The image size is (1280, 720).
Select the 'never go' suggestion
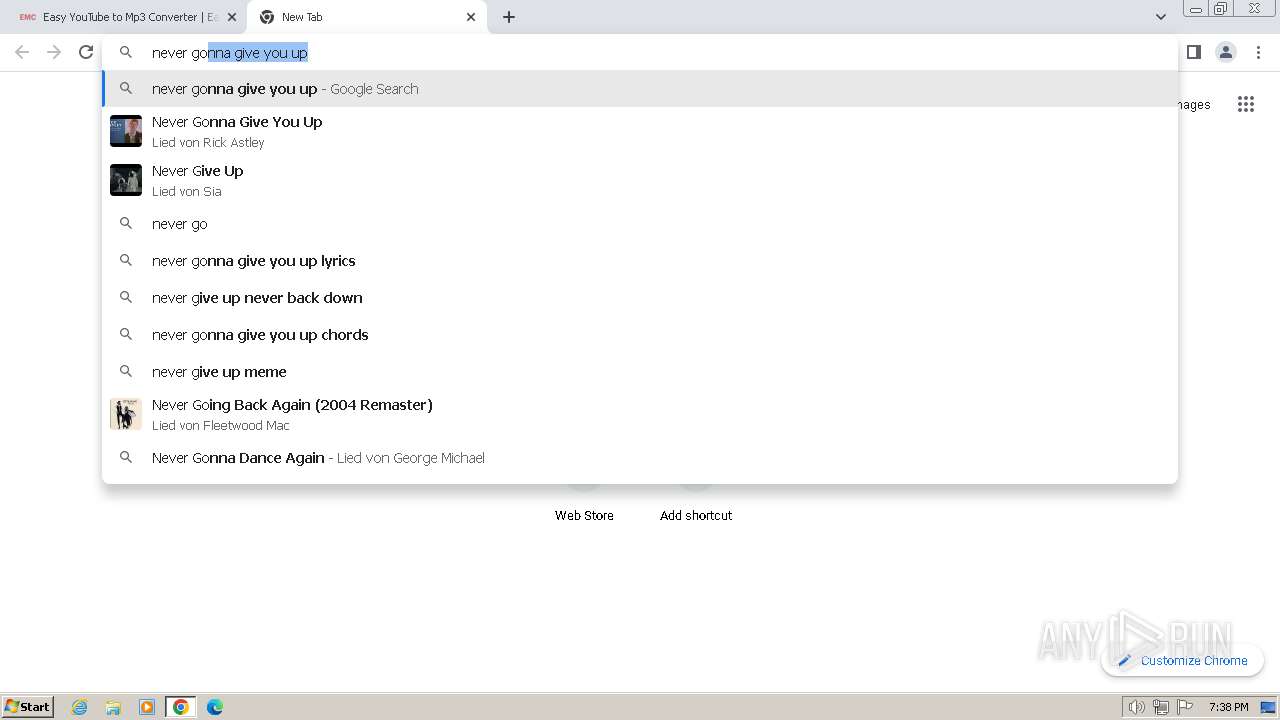640,224
